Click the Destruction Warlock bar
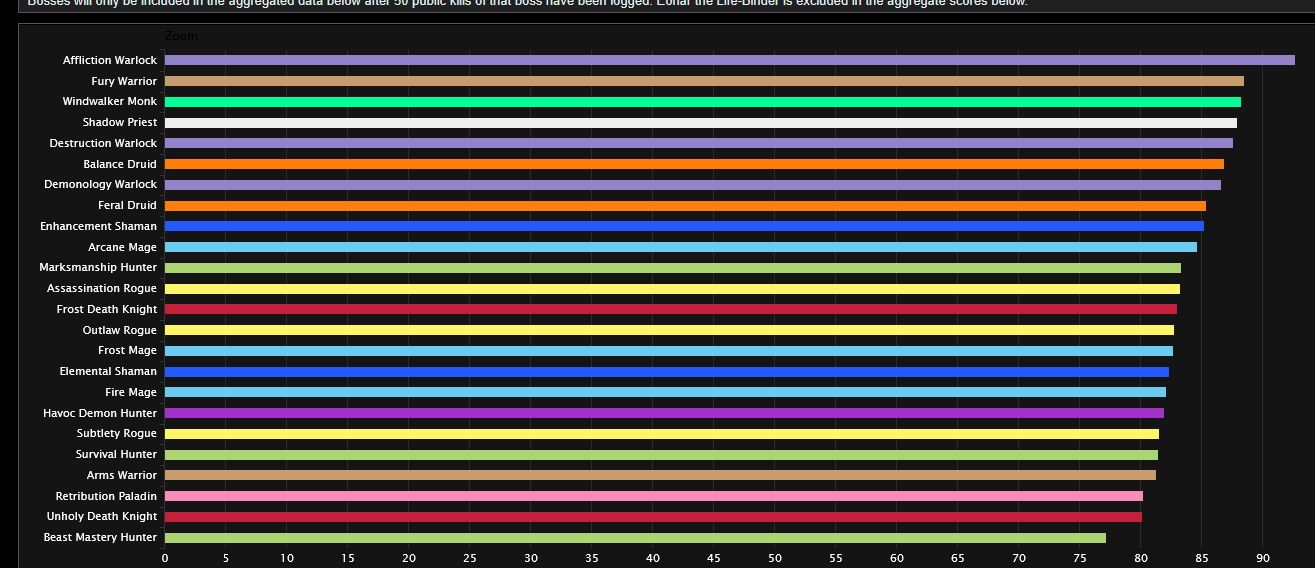1315x568 pixels. tap(699, 143)
